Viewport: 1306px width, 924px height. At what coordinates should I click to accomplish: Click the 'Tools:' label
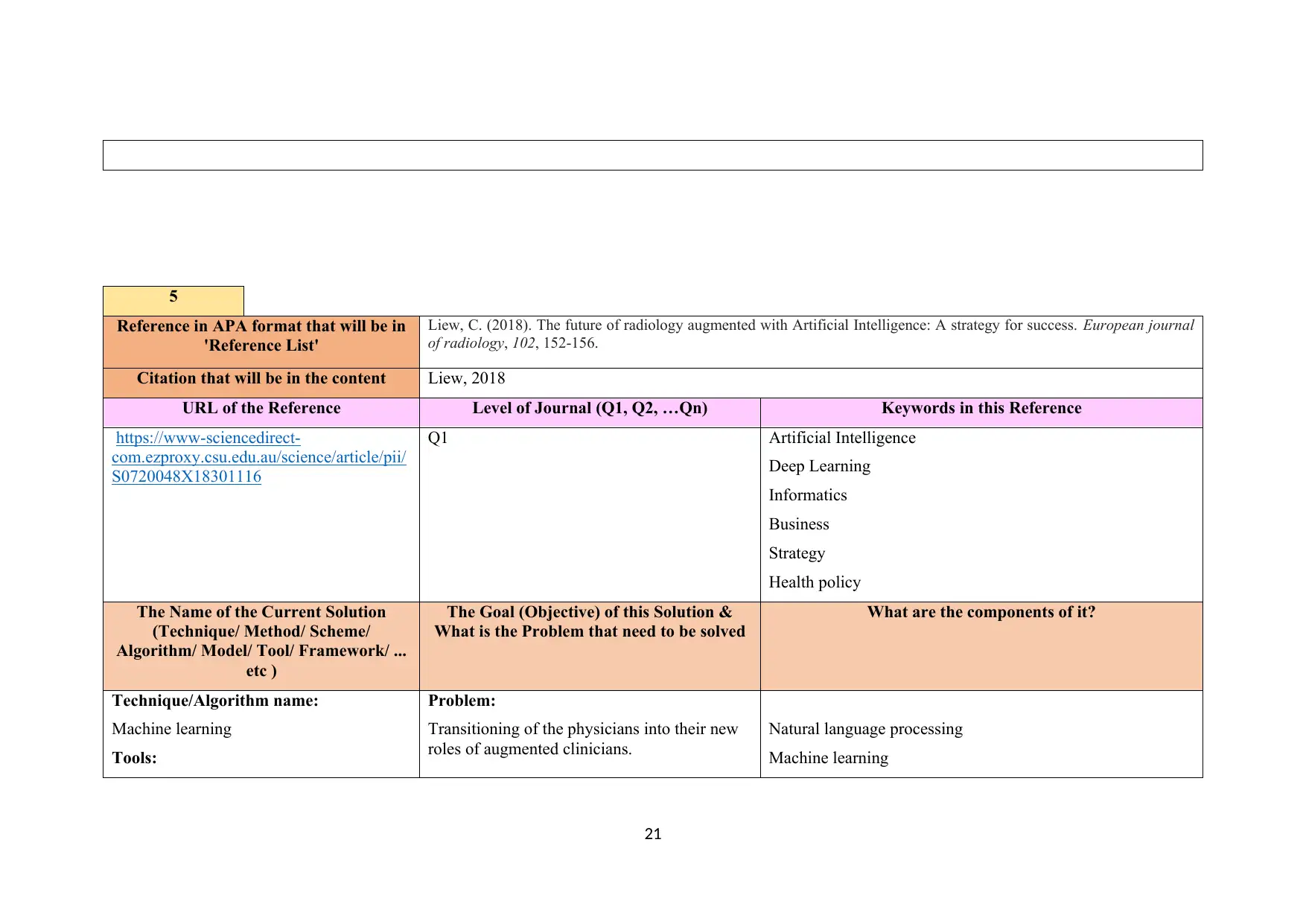coord(134,758)
